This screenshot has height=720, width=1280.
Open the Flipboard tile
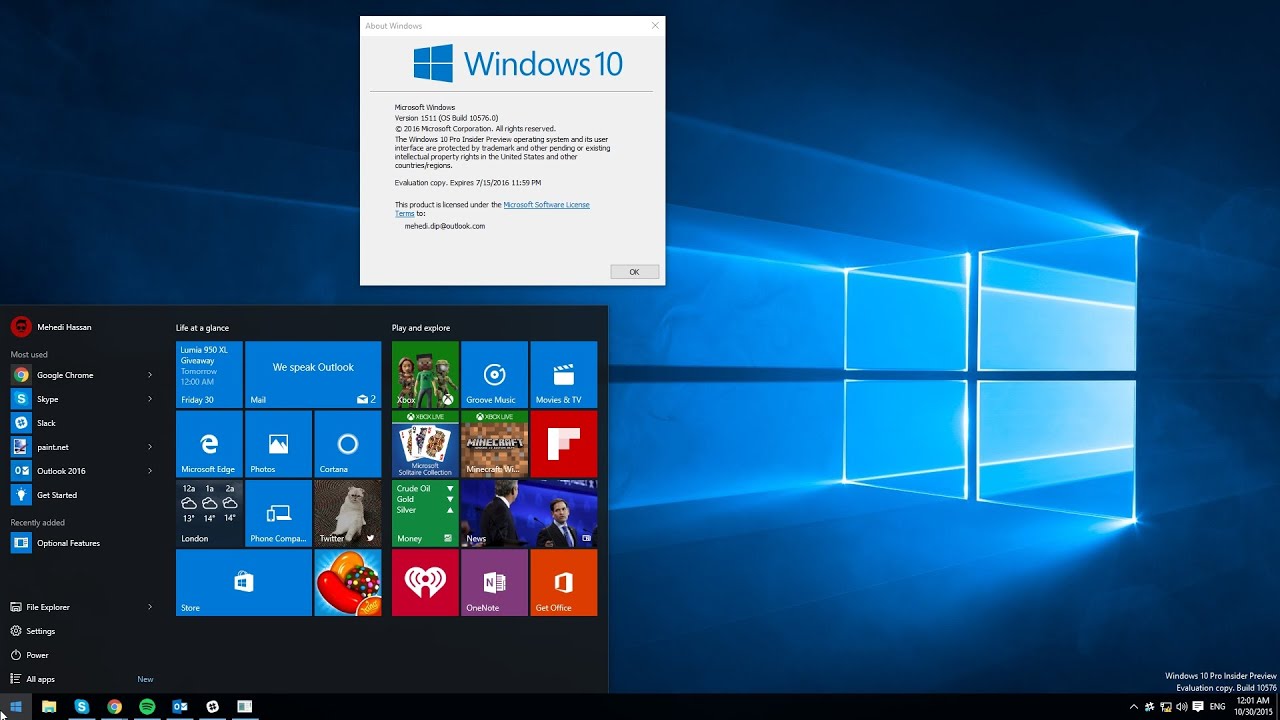564,444
